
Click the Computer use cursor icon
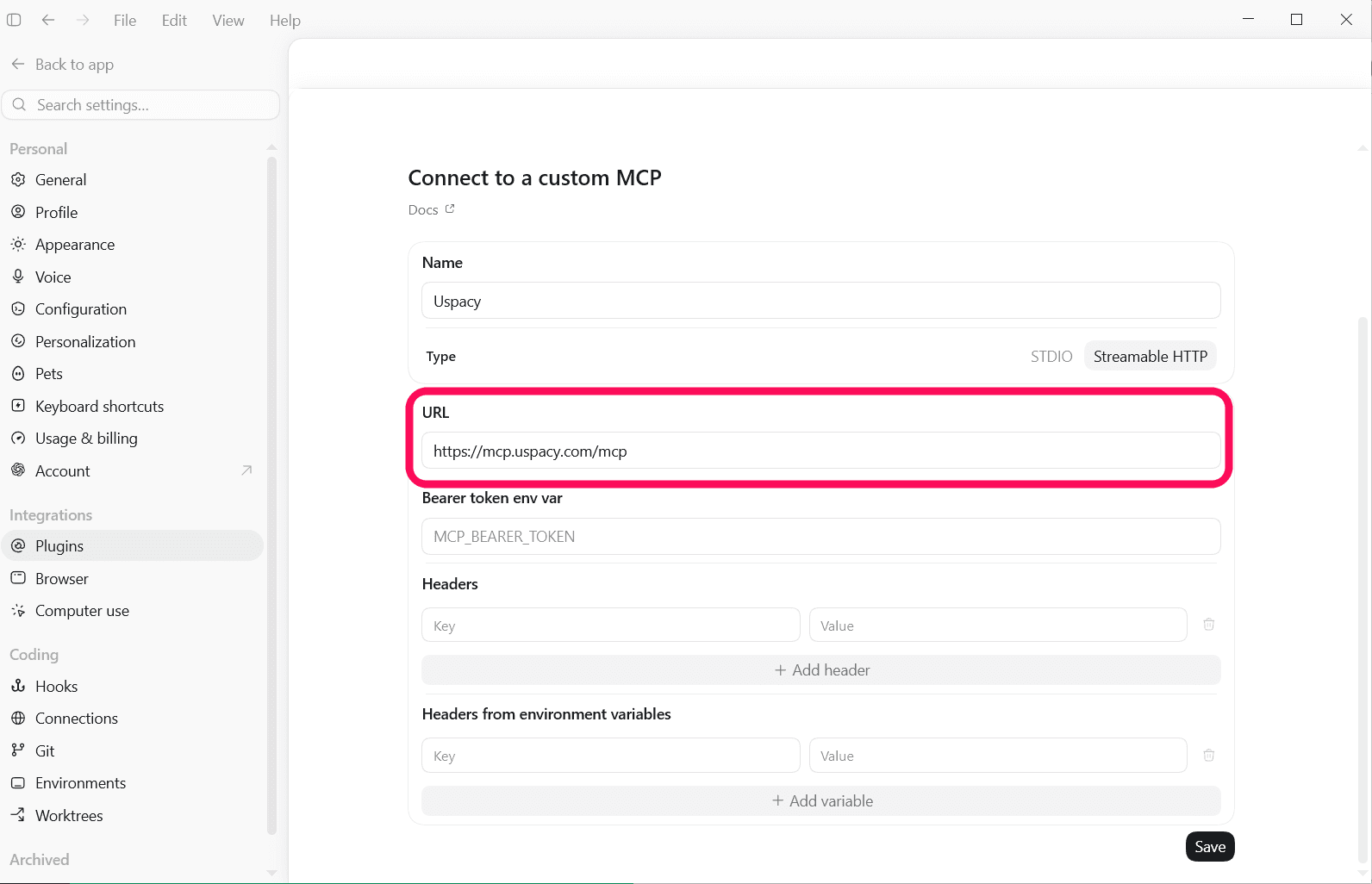pos(18,610)
